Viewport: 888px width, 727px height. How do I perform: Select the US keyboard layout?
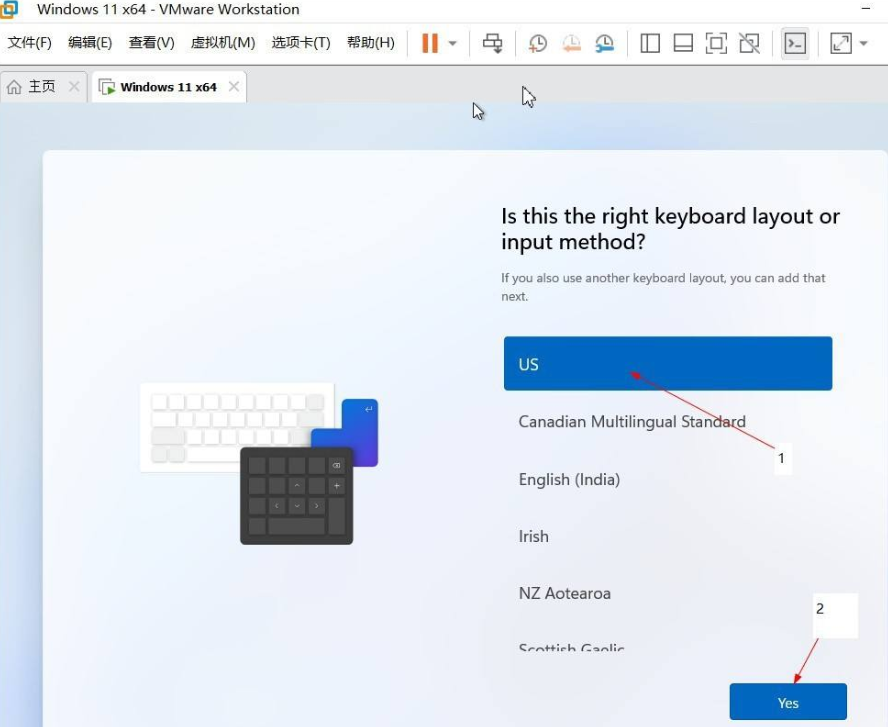(667, 364)
